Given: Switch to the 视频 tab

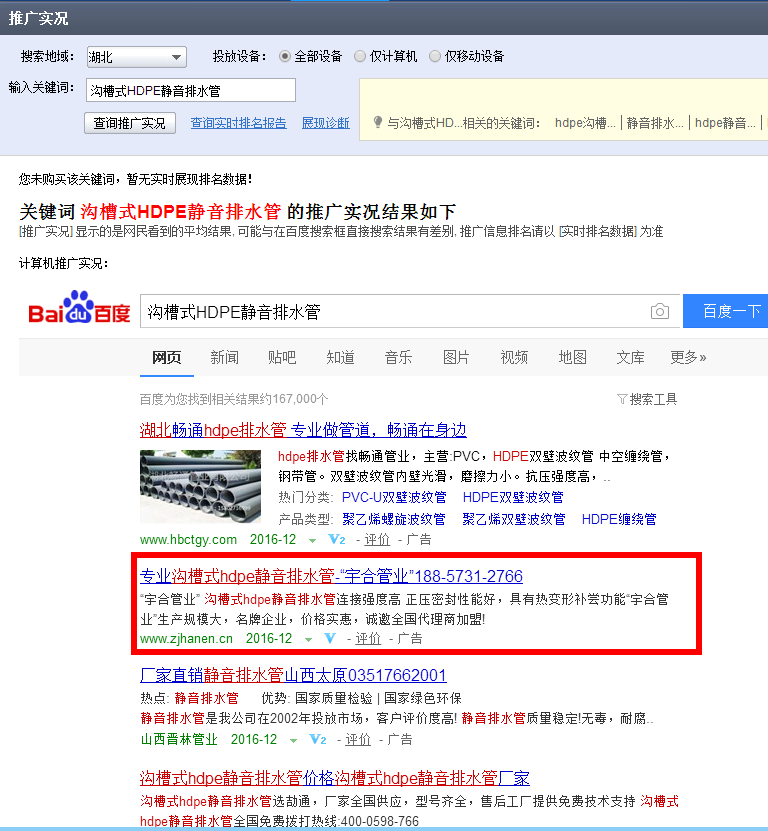Looking at the screenshot, I should [x=514, y=357].
